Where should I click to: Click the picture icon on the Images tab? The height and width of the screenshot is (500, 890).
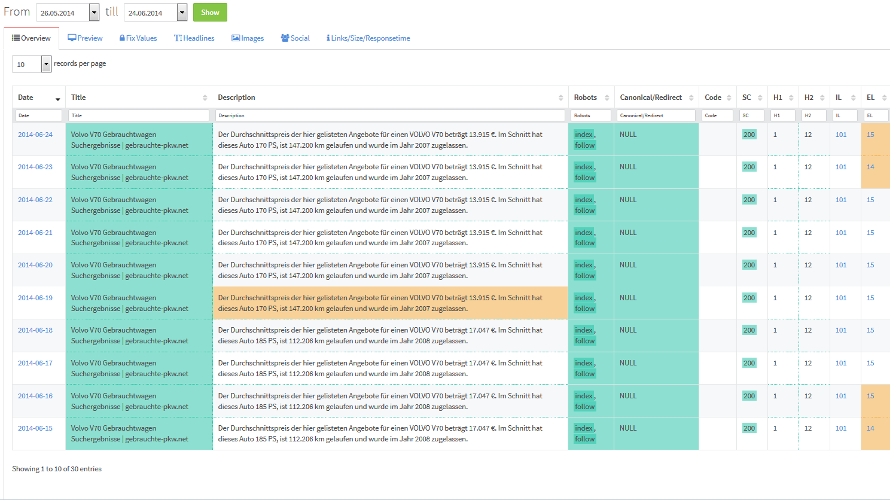236,38
